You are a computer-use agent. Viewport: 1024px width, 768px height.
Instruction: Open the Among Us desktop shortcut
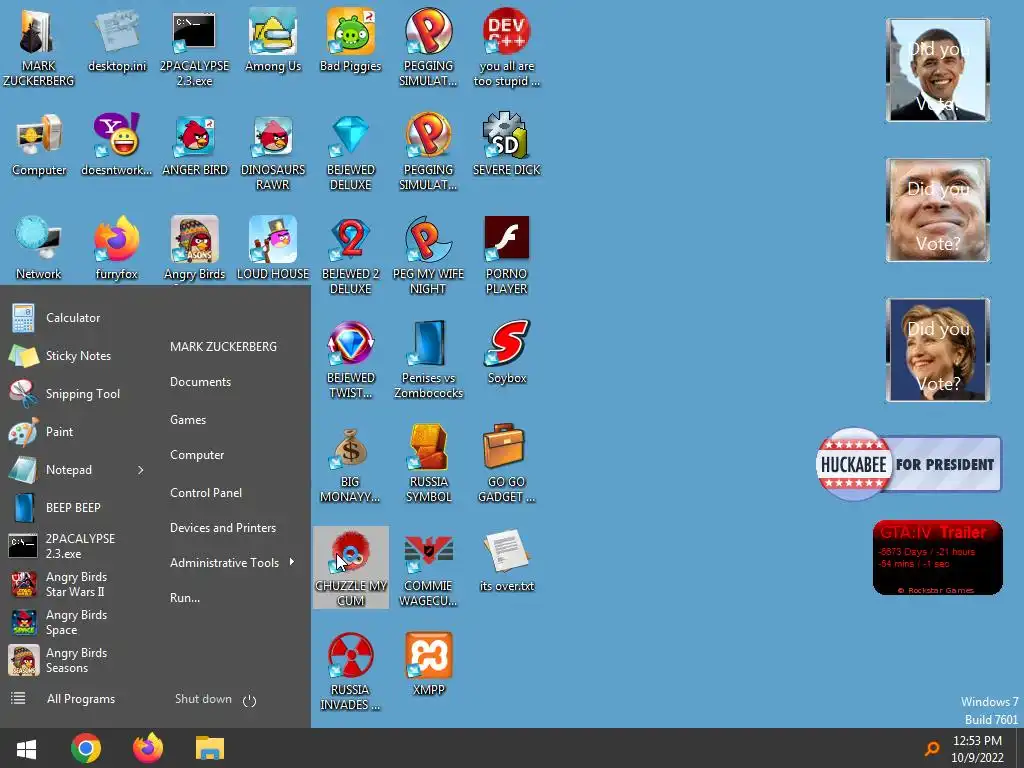tap(273, 40)
